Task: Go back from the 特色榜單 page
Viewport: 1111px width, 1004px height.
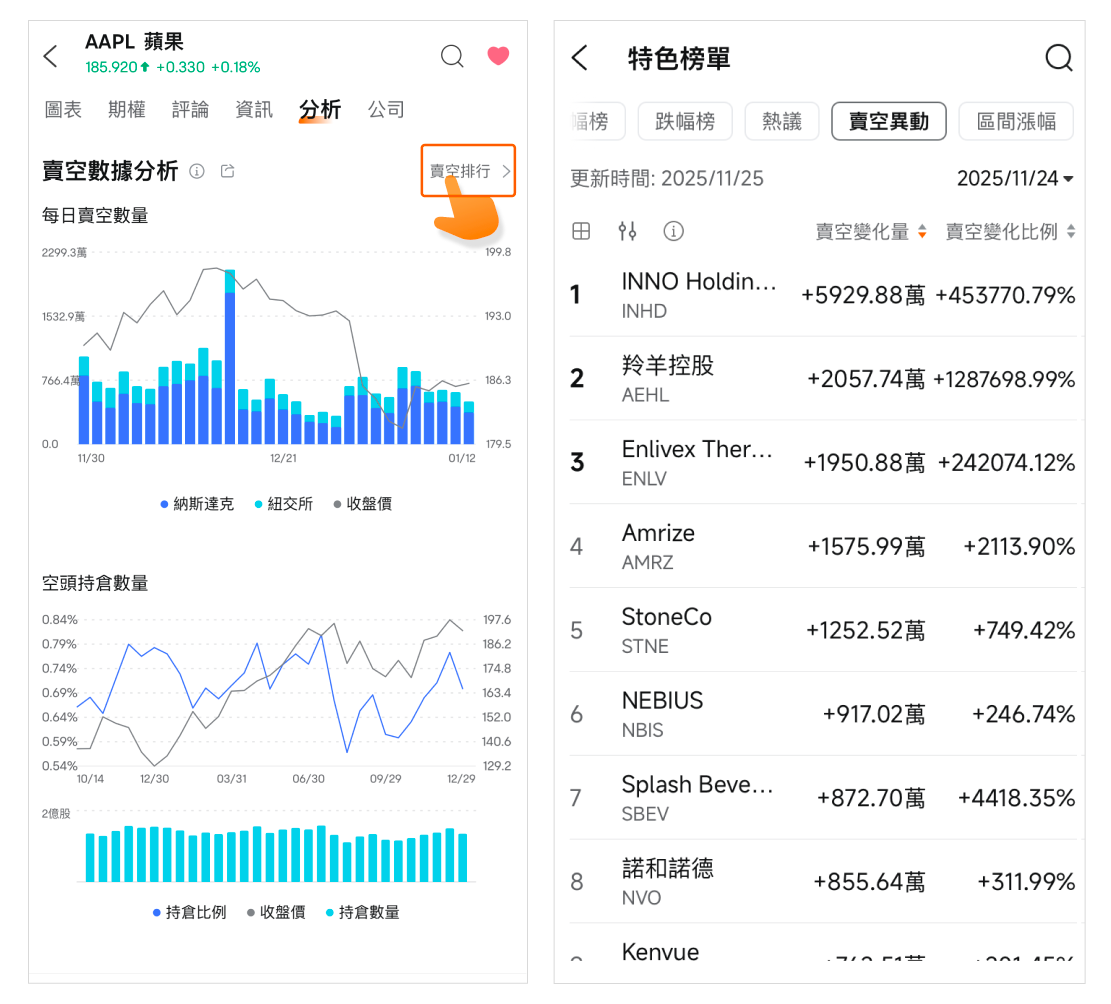Action: click(x=579, y=58)
